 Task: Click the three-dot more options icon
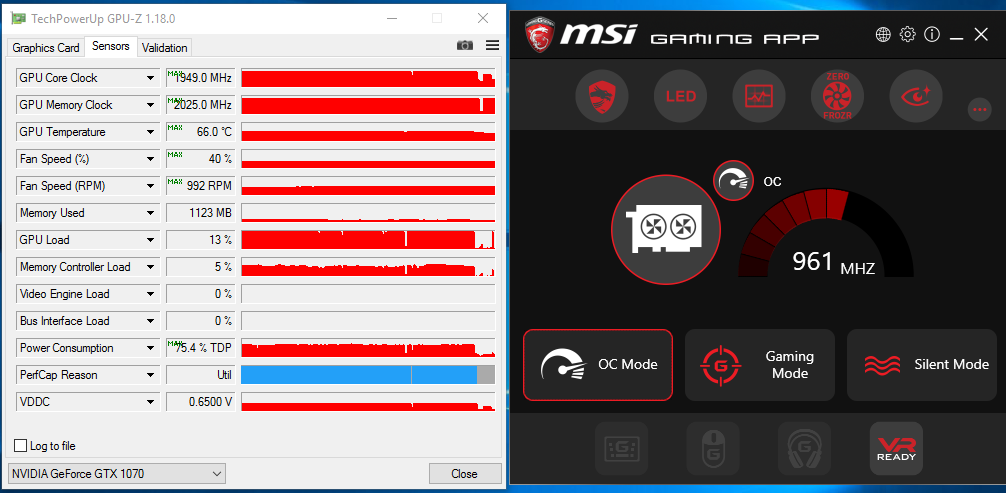[x=978, y=110]
